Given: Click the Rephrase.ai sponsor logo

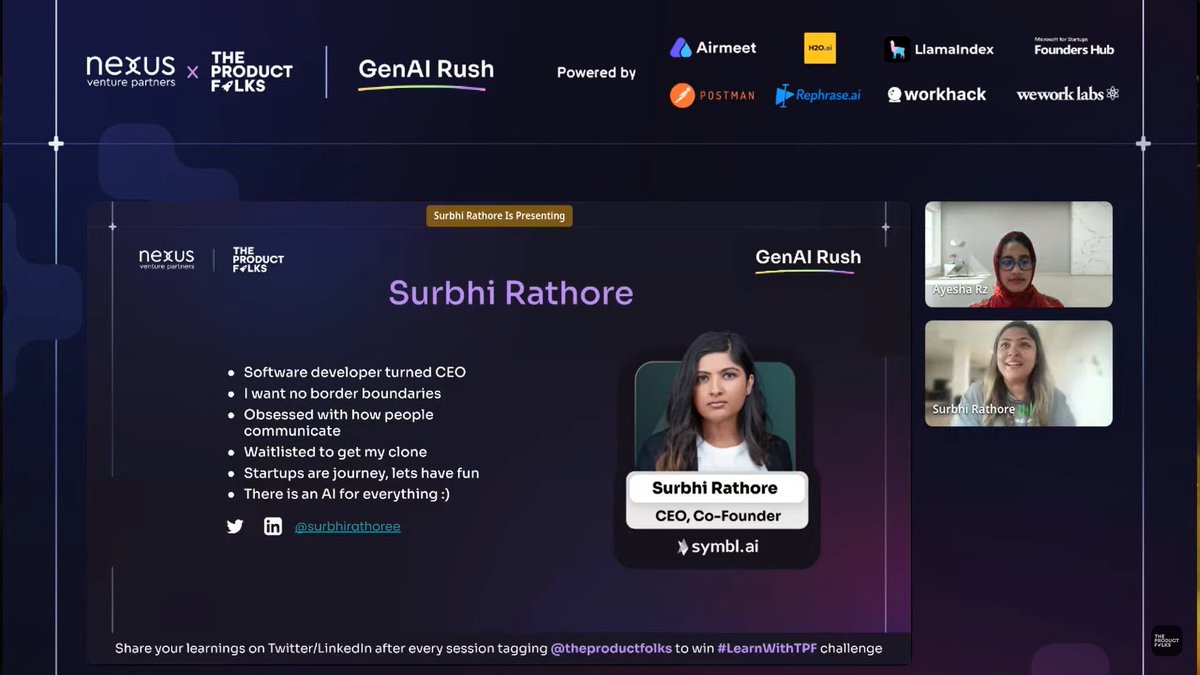Looking at the screenshot, I should (x=818, y=95).
